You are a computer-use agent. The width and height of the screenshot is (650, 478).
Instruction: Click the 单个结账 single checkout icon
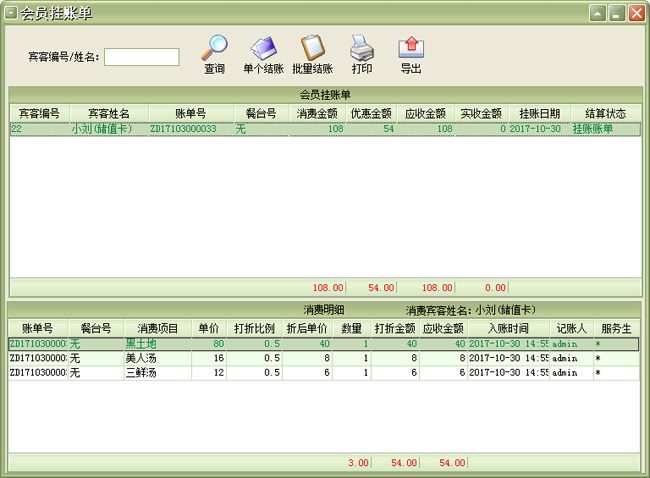click(x=263, y=49)
